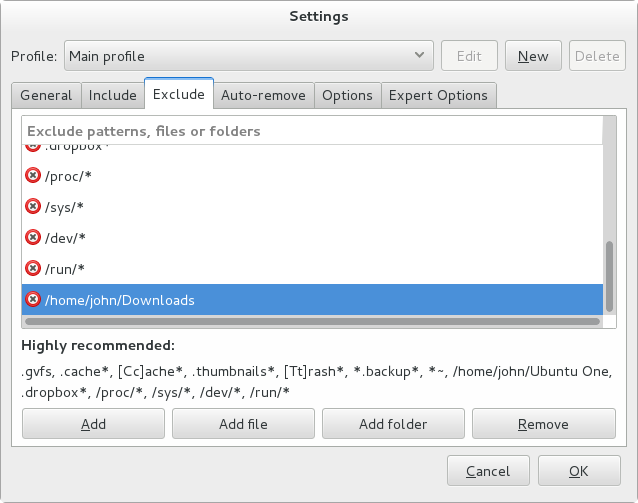Image resolution: width=638 pixels, height=503 pixels.
Task: Switch to the Include tab
Action: click(112, 96)
